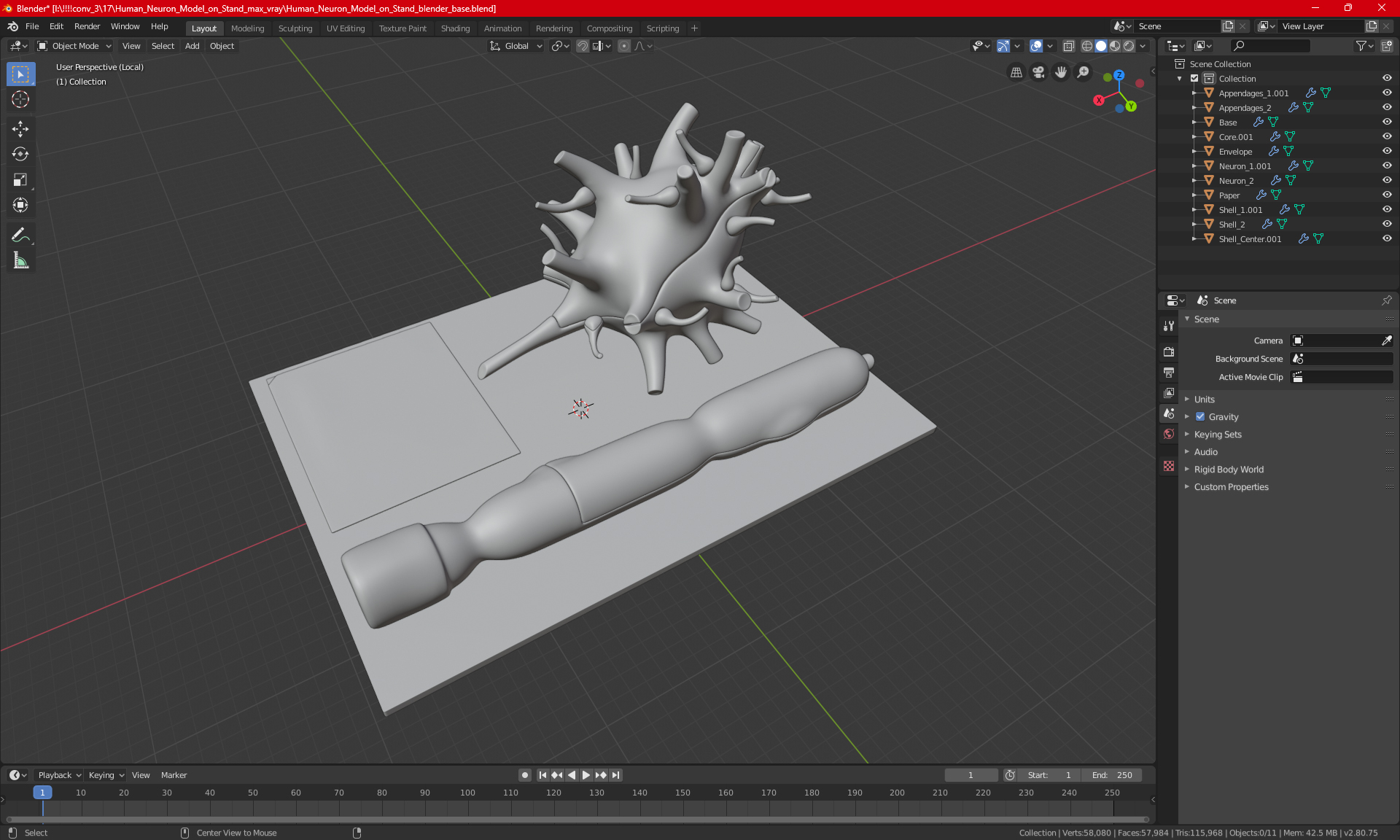Click the Modeling workspace tab
The height and width of the screenshot is (840, 1400).
pos(247,27)
